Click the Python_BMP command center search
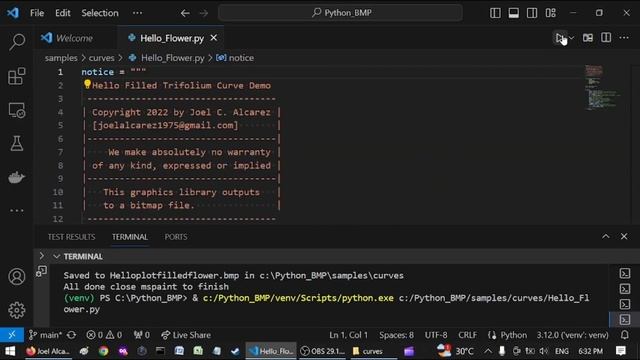 coord(340,13)
